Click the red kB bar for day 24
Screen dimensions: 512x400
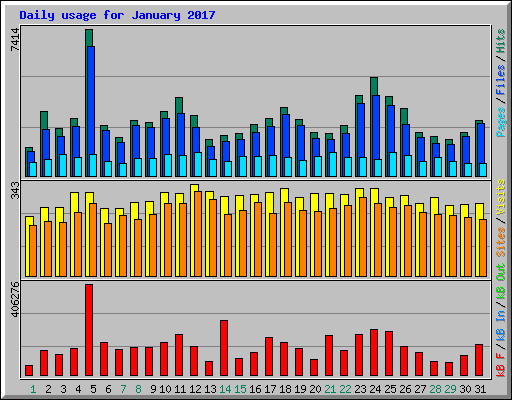tap(374, 353)
